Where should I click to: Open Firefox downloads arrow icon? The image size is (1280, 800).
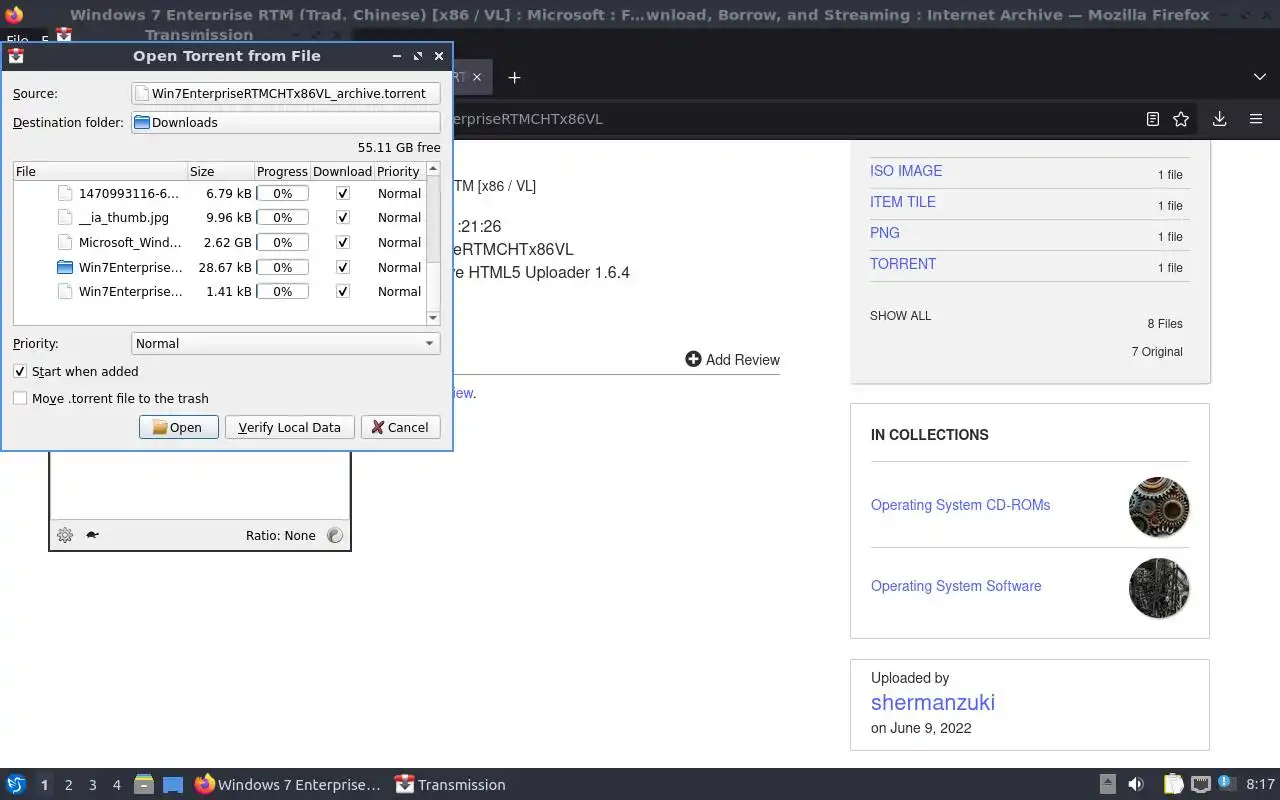(1219, 119)
